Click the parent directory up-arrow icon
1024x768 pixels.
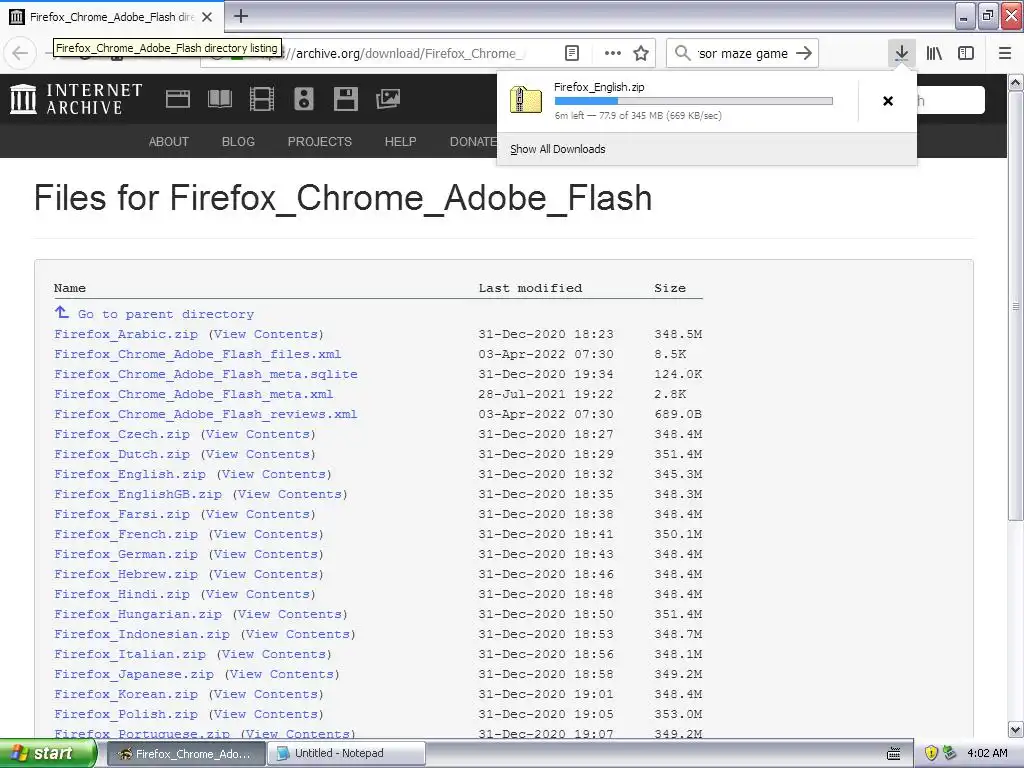(61, 312)
